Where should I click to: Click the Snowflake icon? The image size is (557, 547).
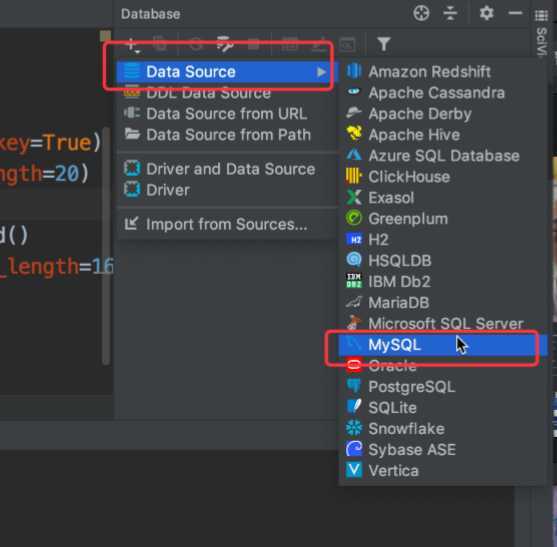(x=354, y=428)
